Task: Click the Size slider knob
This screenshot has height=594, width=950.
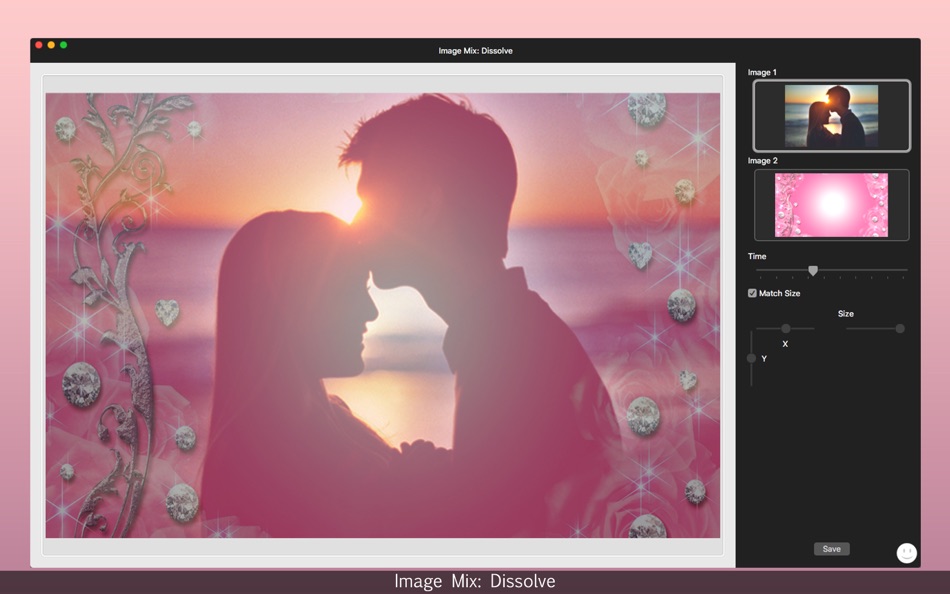Action: 900,329
